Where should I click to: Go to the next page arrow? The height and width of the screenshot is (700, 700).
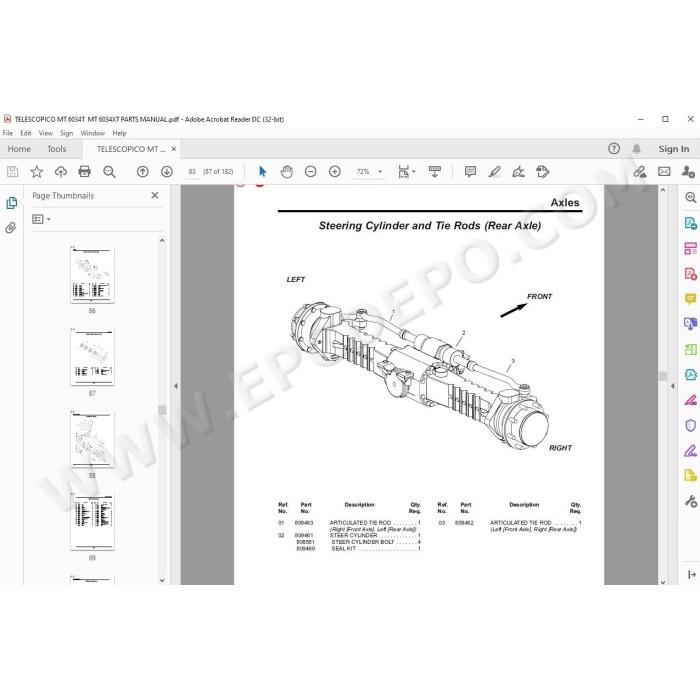(x=167, y=171)
